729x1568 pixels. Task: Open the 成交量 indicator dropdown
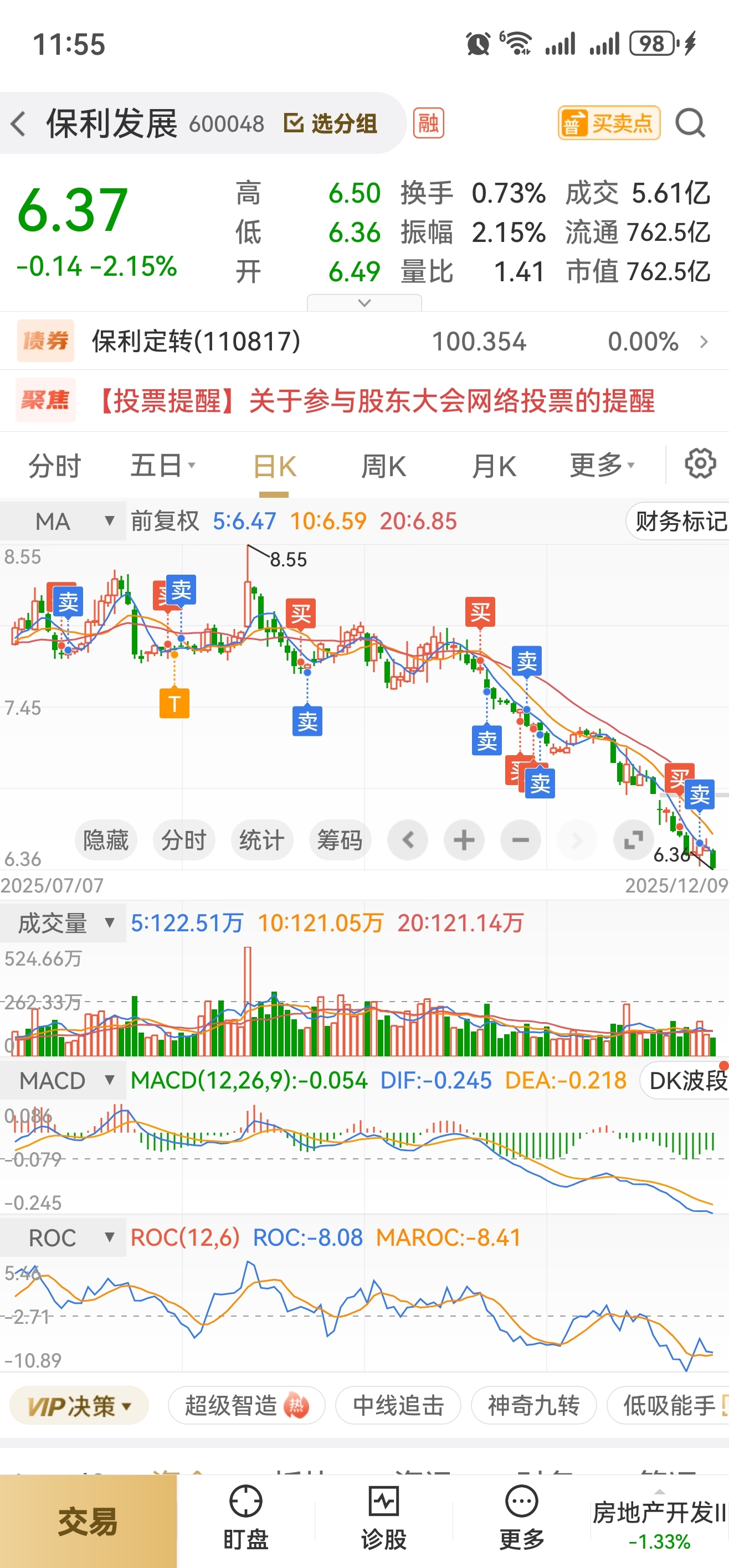[x=63, y=924]
